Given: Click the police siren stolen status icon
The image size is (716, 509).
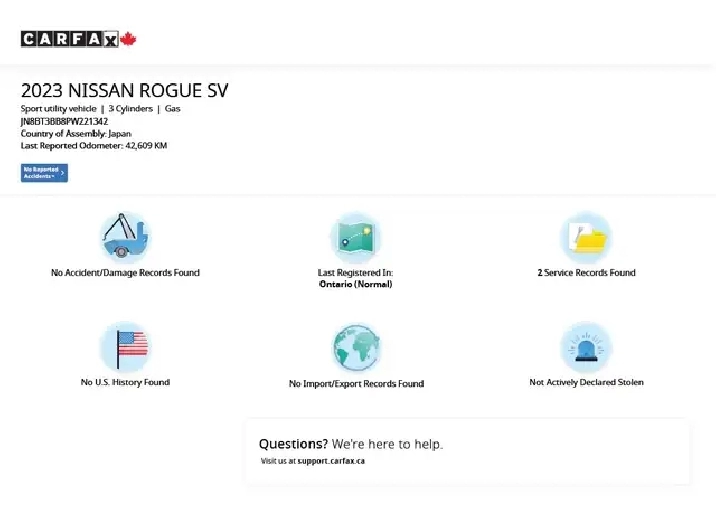Looking at the screenshot, I should pyautogui.click(x=586, y=347).
